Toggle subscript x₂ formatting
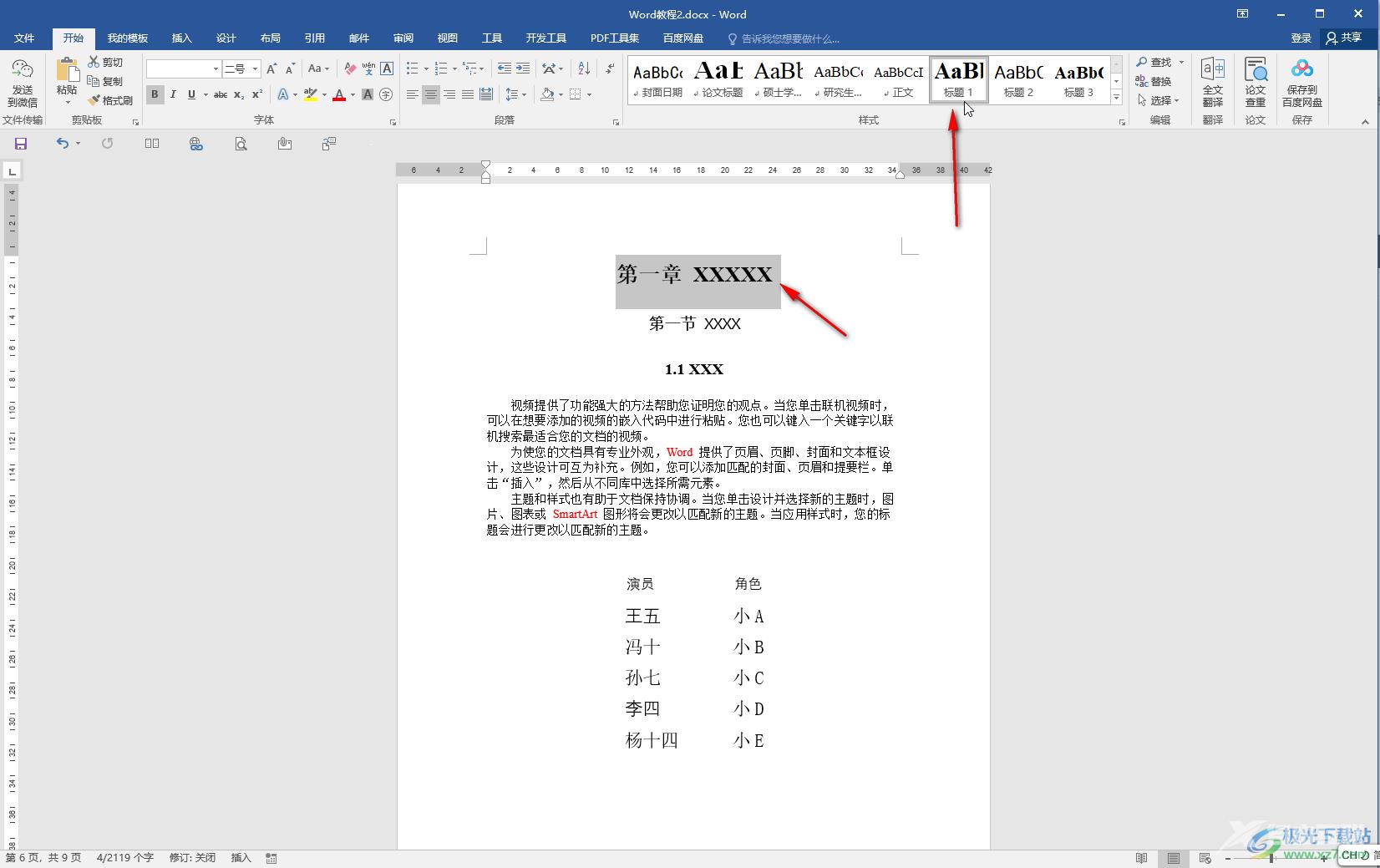This screenshot has height=868, width=1380. point(239,94)
